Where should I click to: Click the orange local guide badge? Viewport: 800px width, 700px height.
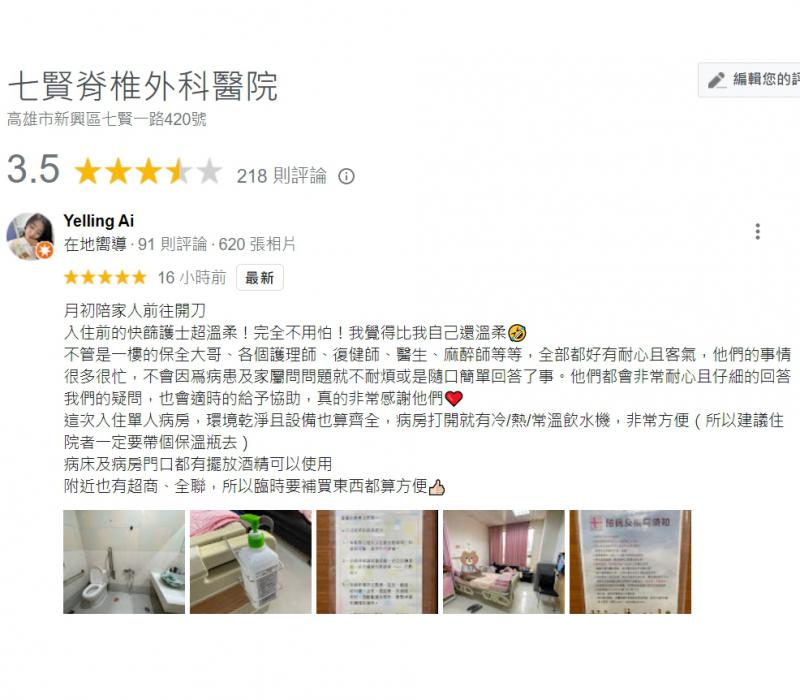[45, 251]
